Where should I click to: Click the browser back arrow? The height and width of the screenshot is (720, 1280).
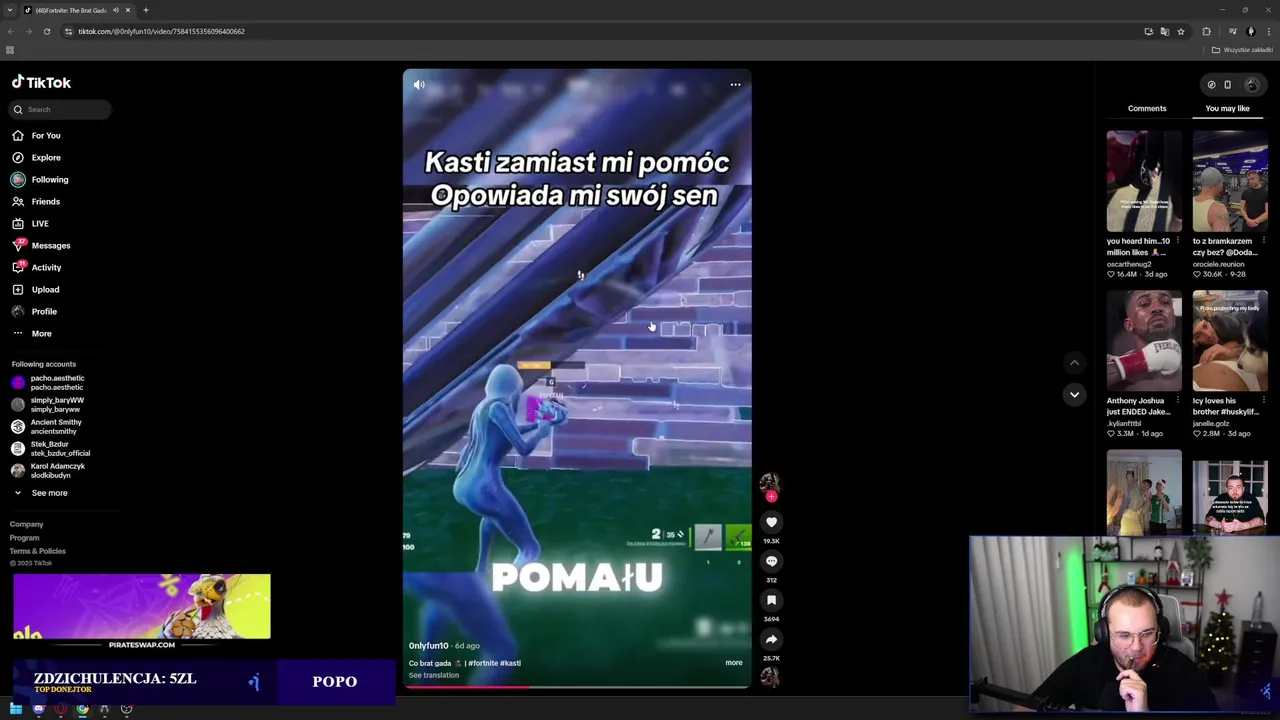11,31
